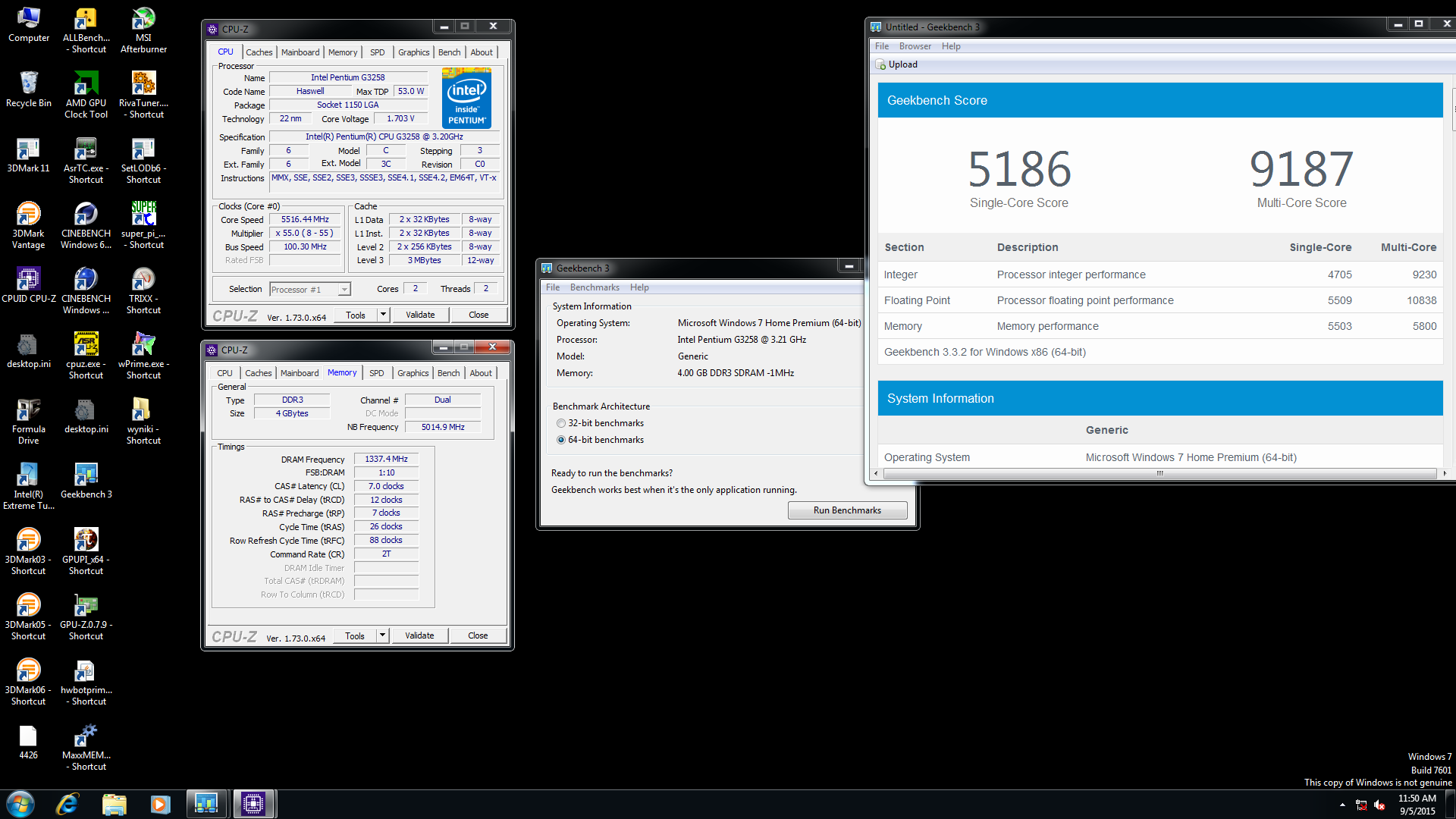Click Close in top CPU-Z window
1456x819 pixels.
pos(479,315)
